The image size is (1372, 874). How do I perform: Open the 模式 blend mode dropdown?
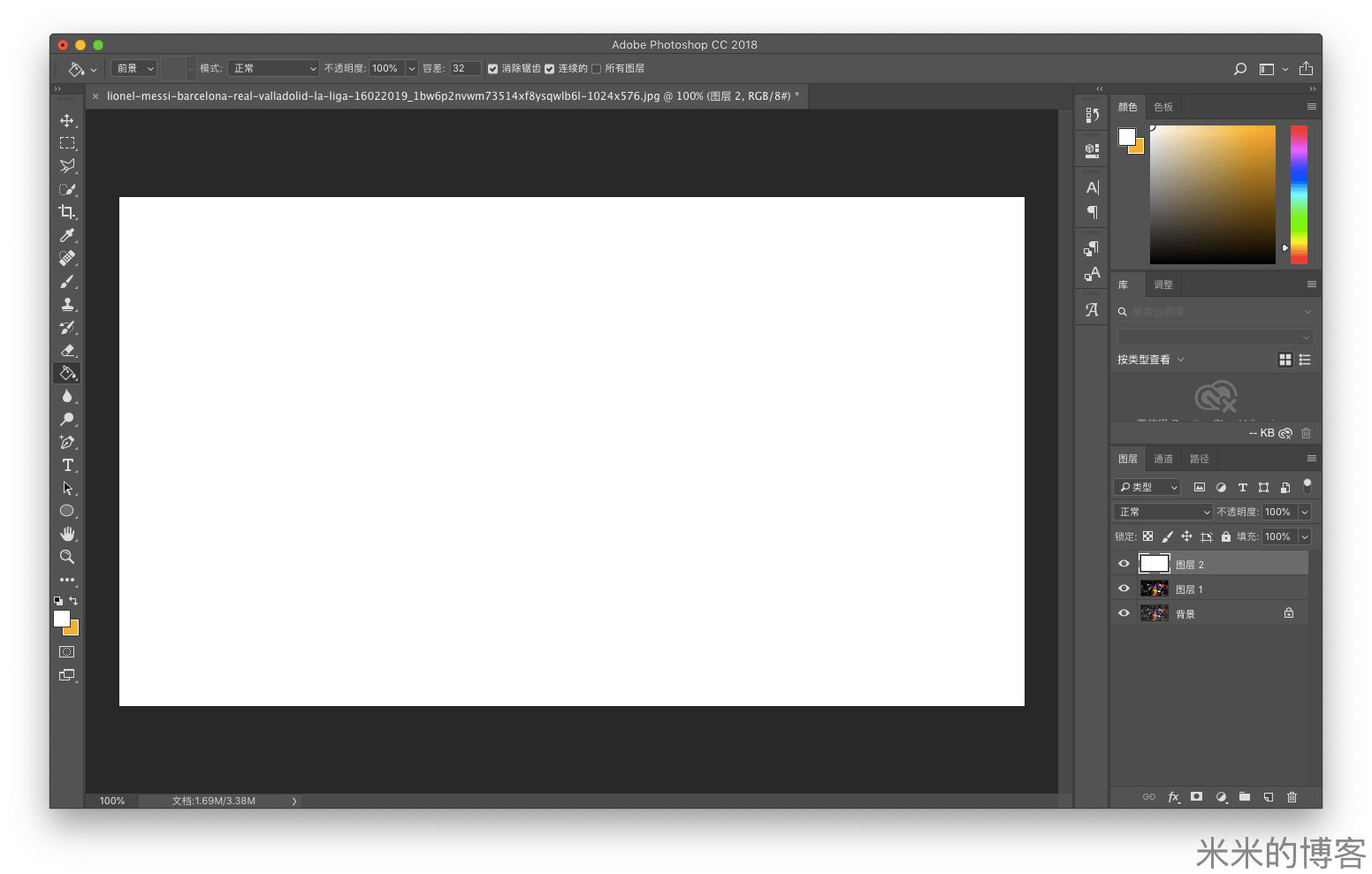(x=273, y=69)
